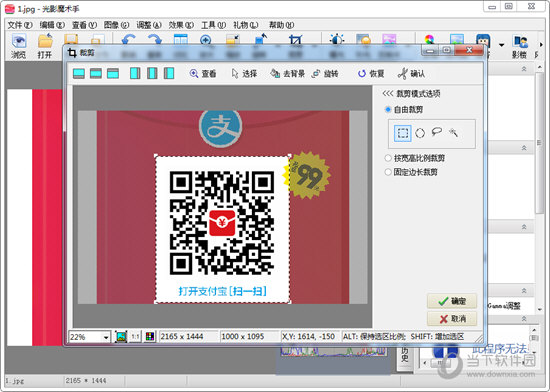This screenshot has height=392, width=550.
Task: Click crop preset icon with gray top strip
Action: pyautogui.click(x=113, y=73)
